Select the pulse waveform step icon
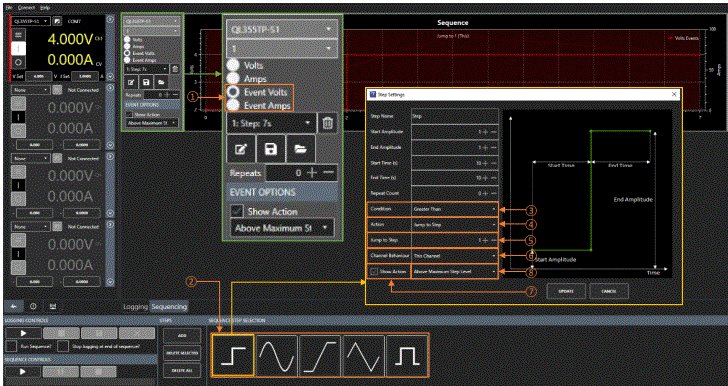Screen dimensions: 728x386 point(407,355)
